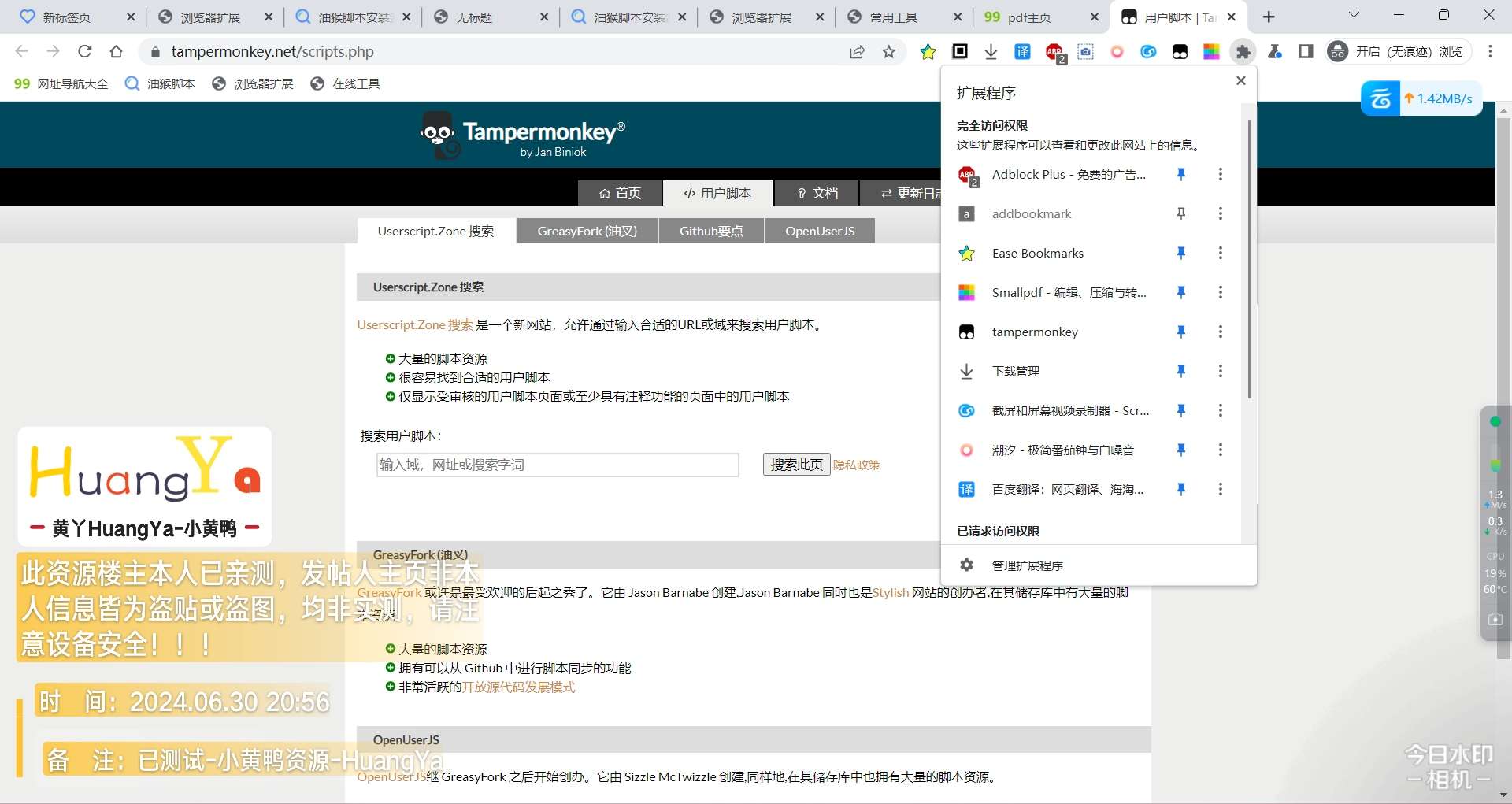Open Chrome's three-dot main menu
The image size is (1512, 804).
tap(1490, 52)
